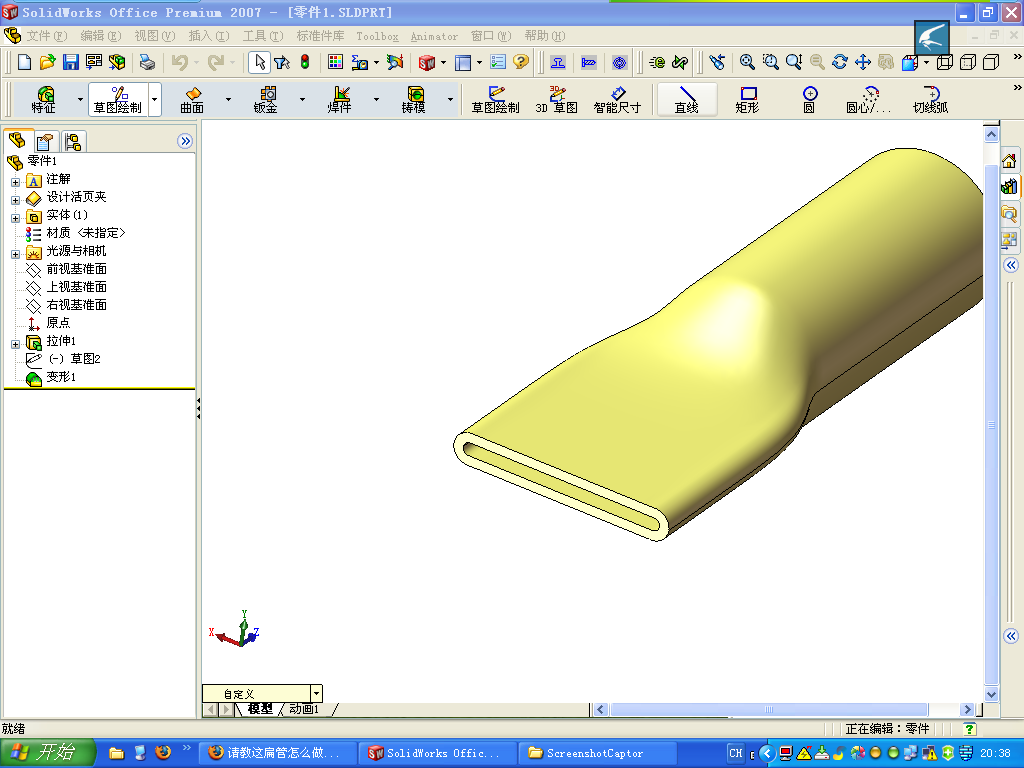Click the graphics area horizontal scrollbar
This screenshot has height=768, width=1024.
[770, 708]
